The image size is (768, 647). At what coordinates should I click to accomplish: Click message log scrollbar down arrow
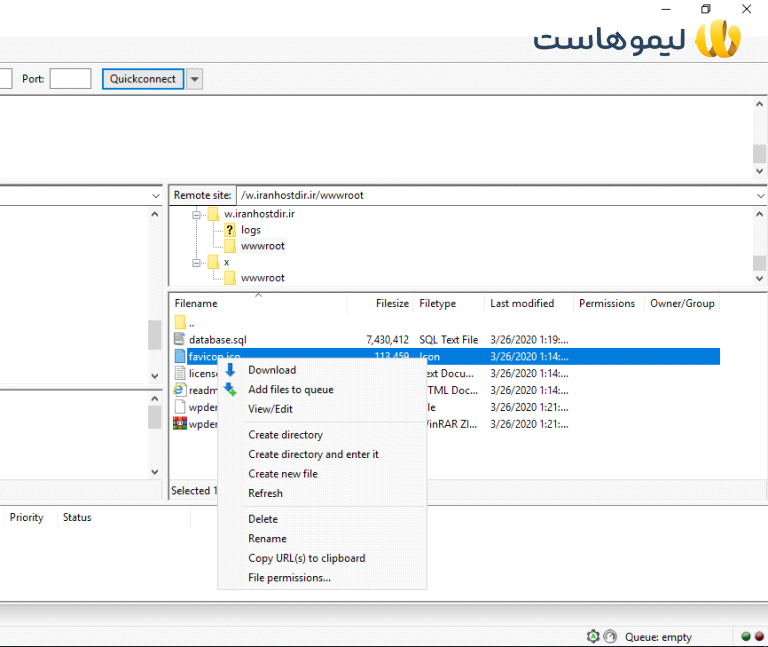coord(759,171)
